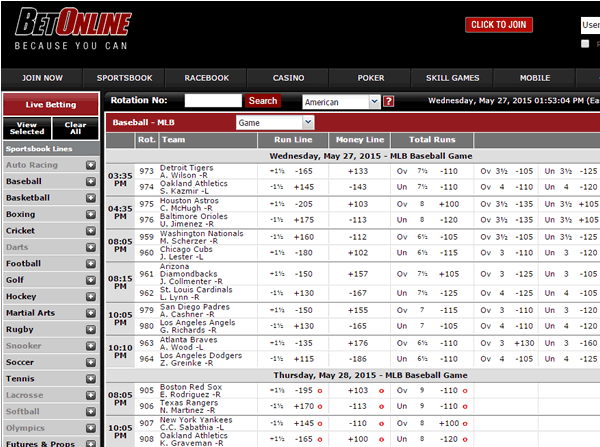Open the MOBILE tab

click(535, 78)
